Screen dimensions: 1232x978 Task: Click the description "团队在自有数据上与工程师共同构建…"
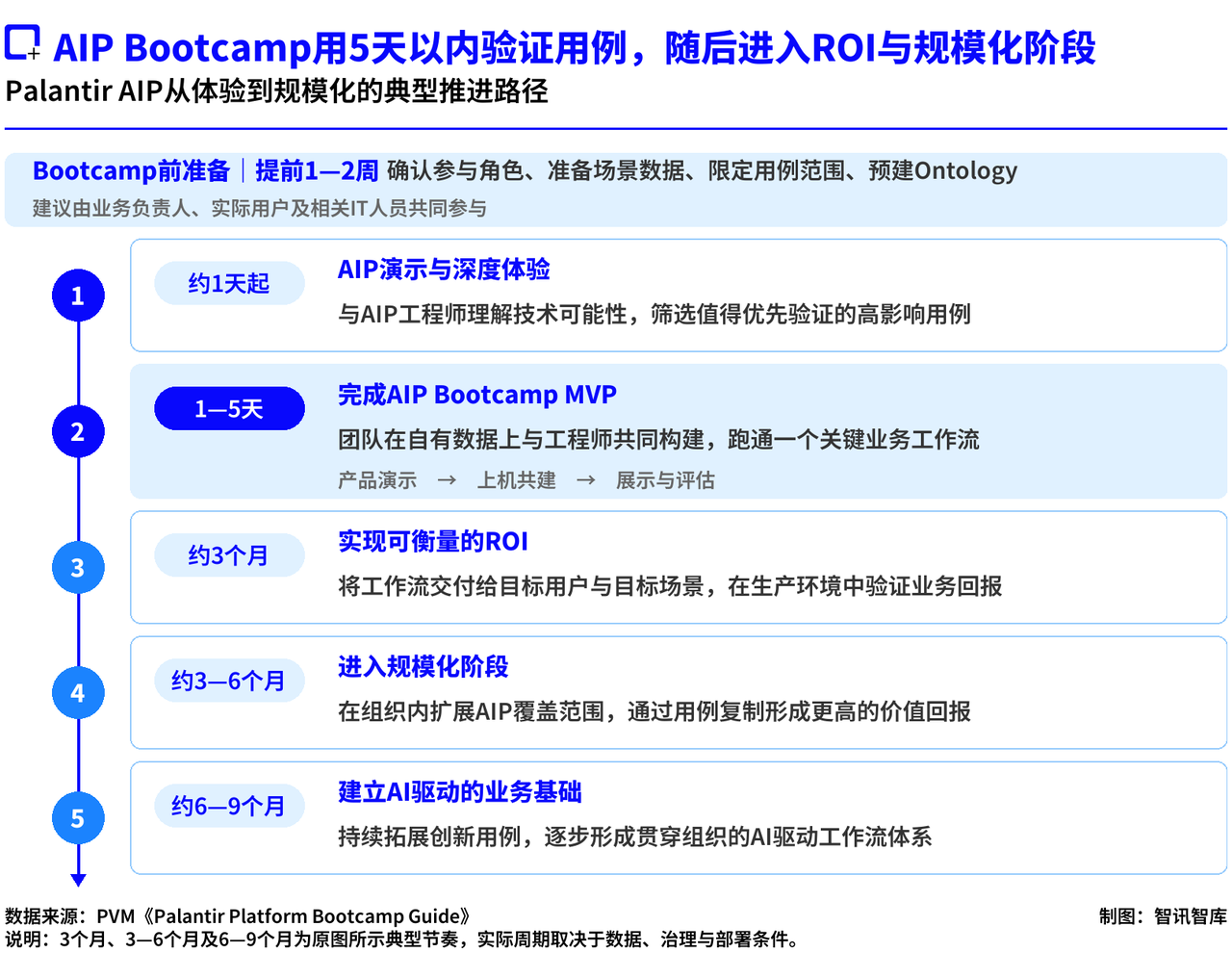pyautogui.click(x=658, y=439)
